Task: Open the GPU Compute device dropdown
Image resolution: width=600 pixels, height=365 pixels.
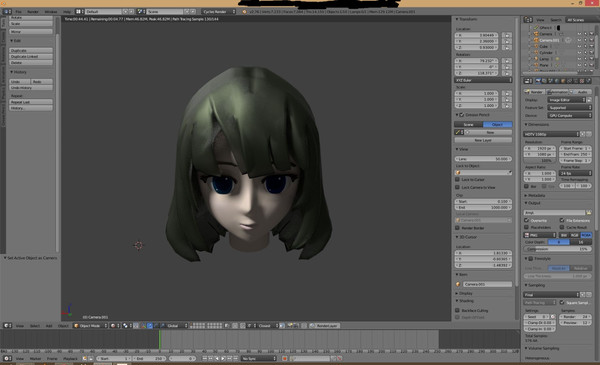Action: coord(569,115)
